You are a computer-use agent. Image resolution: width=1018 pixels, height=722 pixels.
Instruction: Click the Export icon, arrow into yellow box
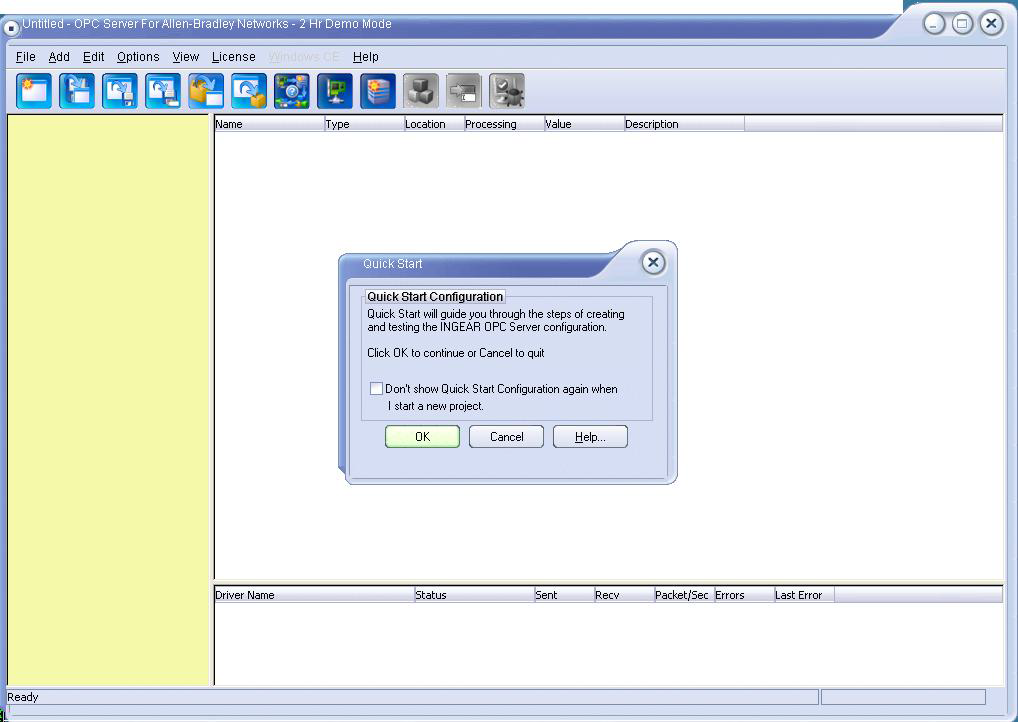tap(249, 91)
